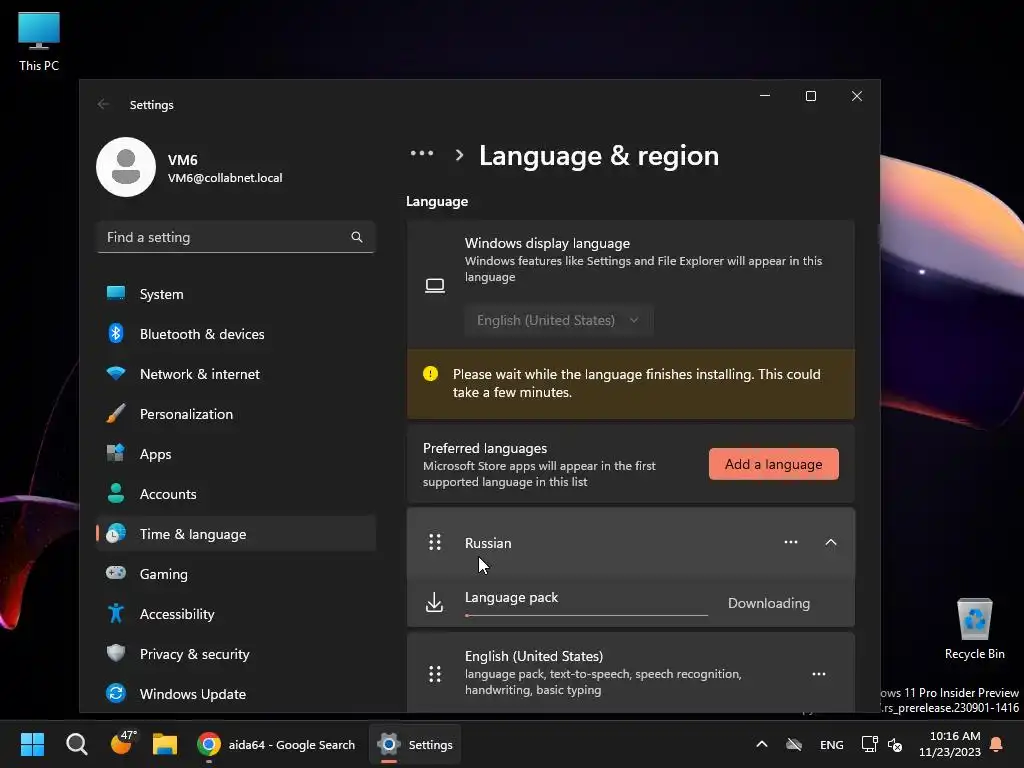
Task: Click the Downloading status text
Action: click(769, 603)
